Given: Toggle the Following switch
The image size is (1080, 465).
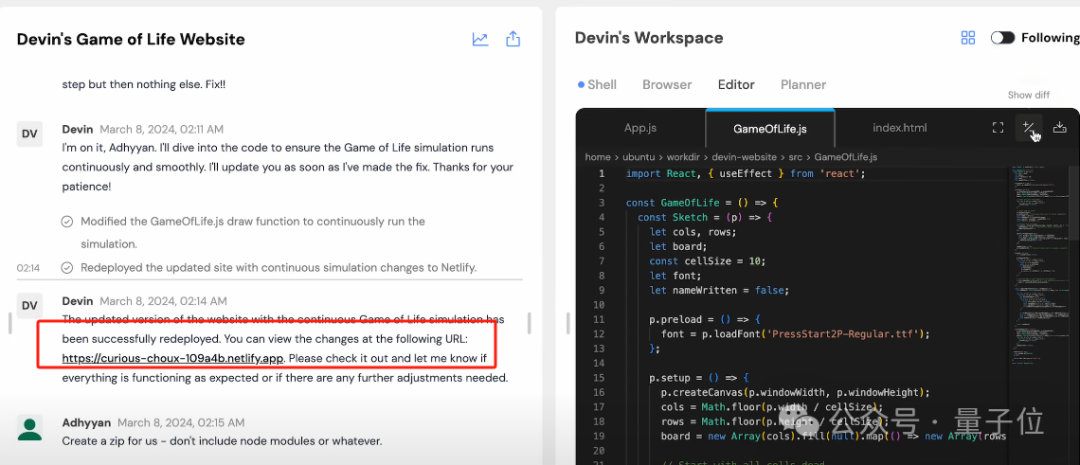Looking at the screenshot, I should click(x=1003, y=38).
